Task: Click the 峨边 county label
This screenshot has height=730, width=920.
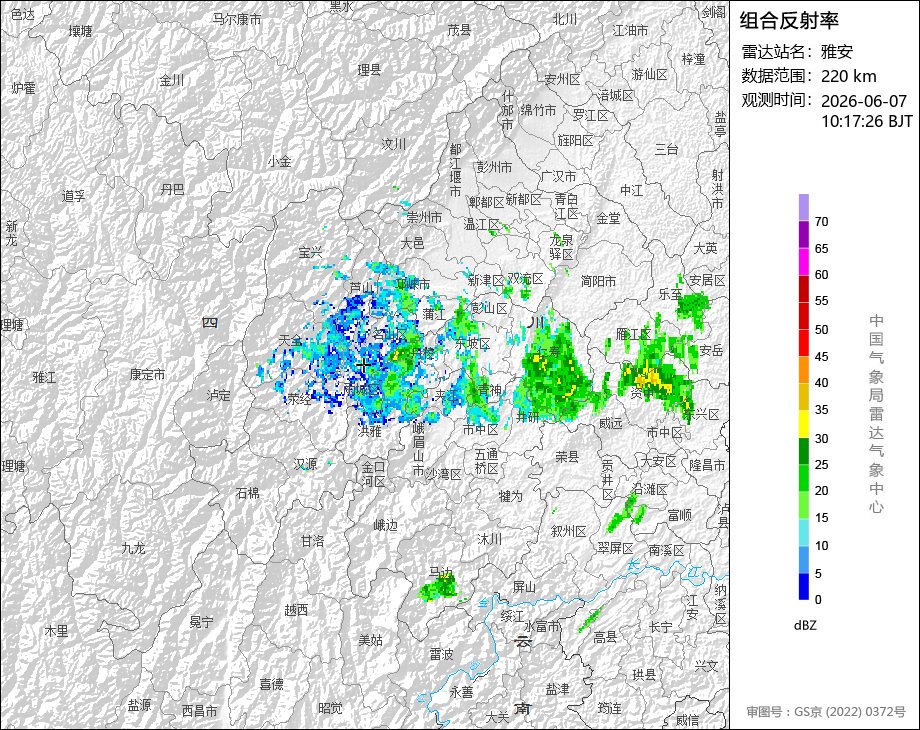Action: pyautogui.click(x=385, y=526)
